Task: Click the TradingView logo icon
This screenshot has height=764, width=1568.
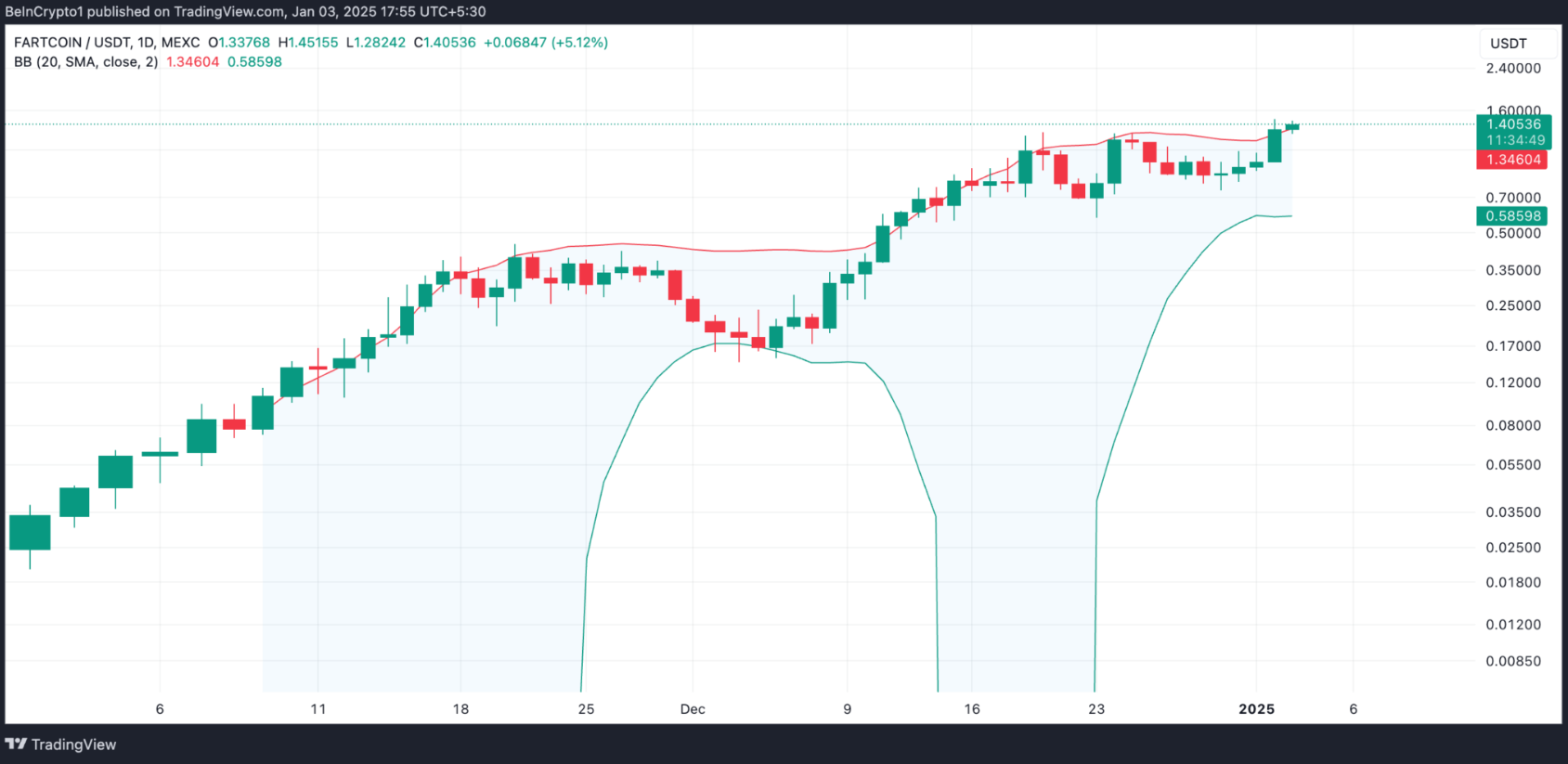Action: (x=16, y=745)
